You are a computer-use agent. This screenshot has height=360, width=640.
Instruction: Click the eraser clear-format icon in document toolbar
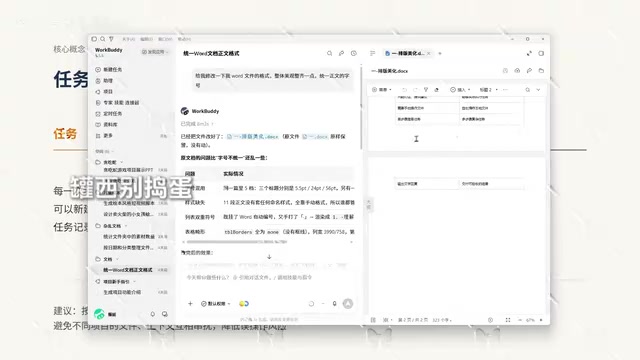436,89
